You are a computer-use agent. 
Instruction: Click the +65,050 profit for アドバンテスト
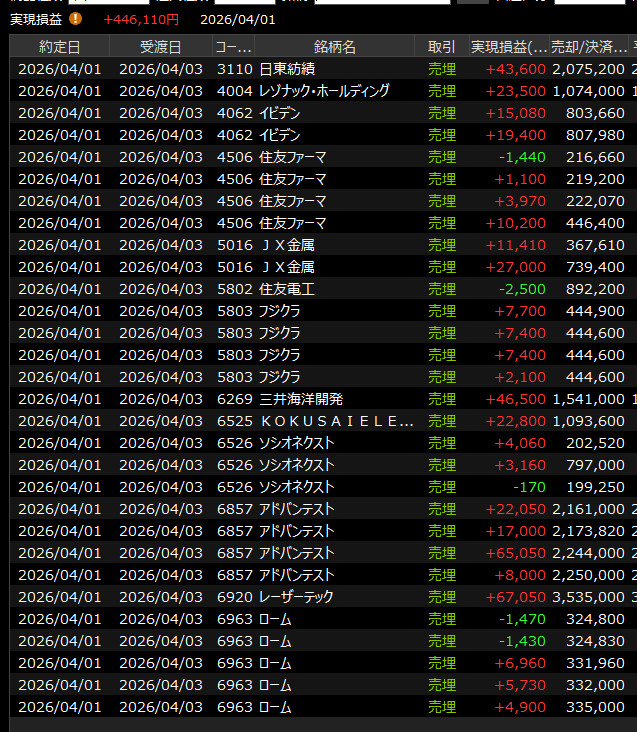point(515,553)
